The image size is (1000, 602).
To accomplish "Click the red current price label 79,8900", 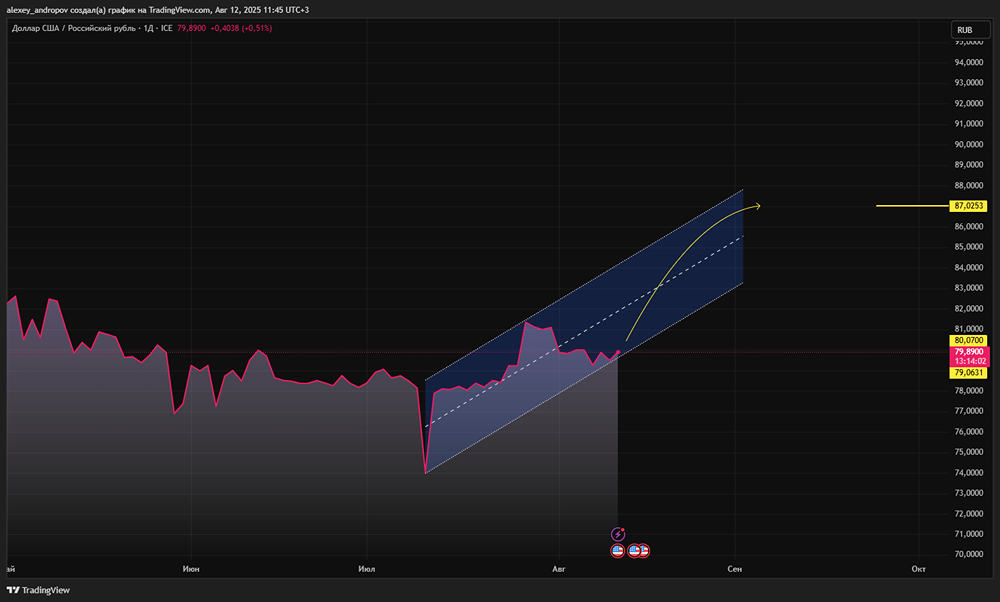I will click(969, 352).
